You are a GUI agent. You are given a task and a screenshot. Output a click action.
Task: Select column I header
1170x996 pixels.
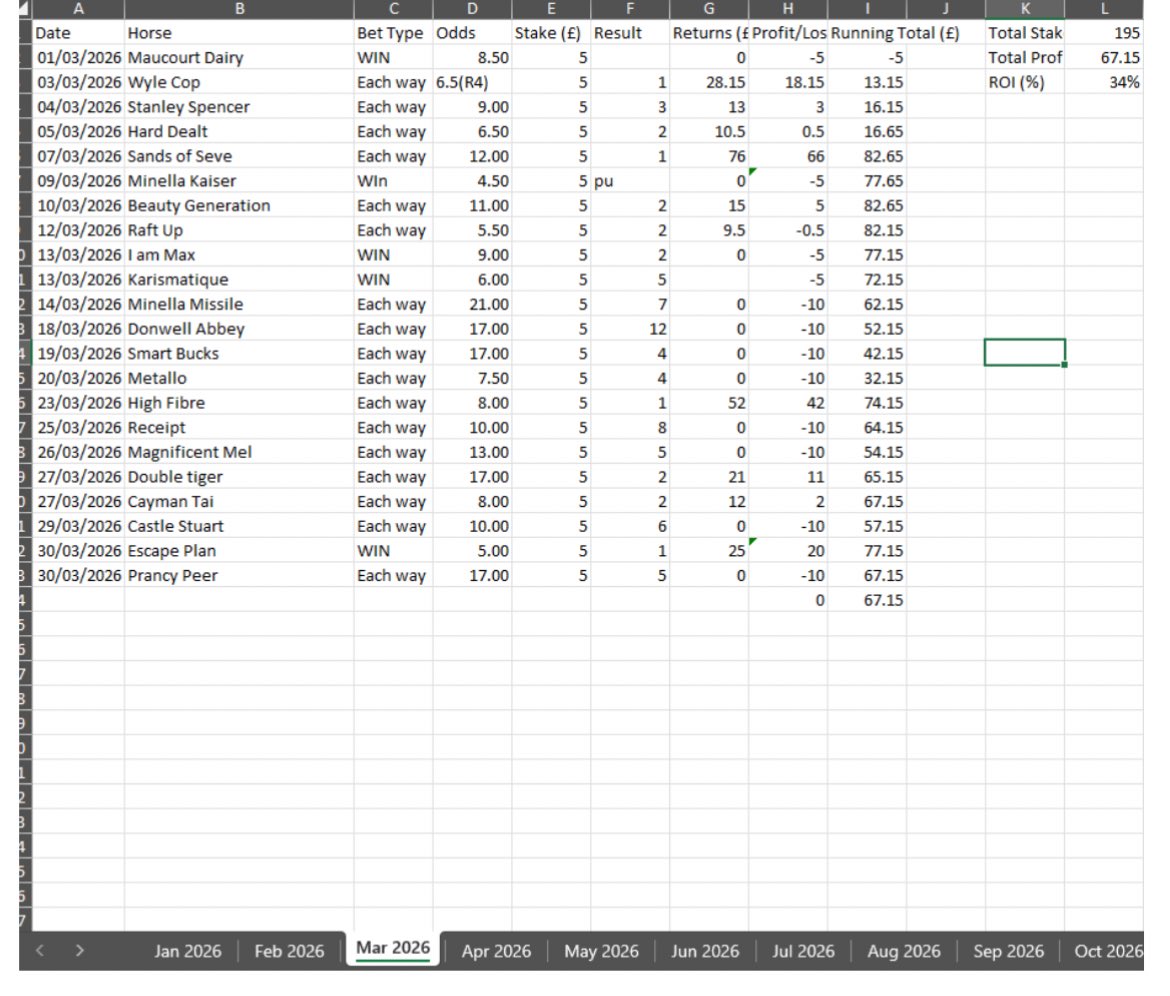[x=867, y=9]
